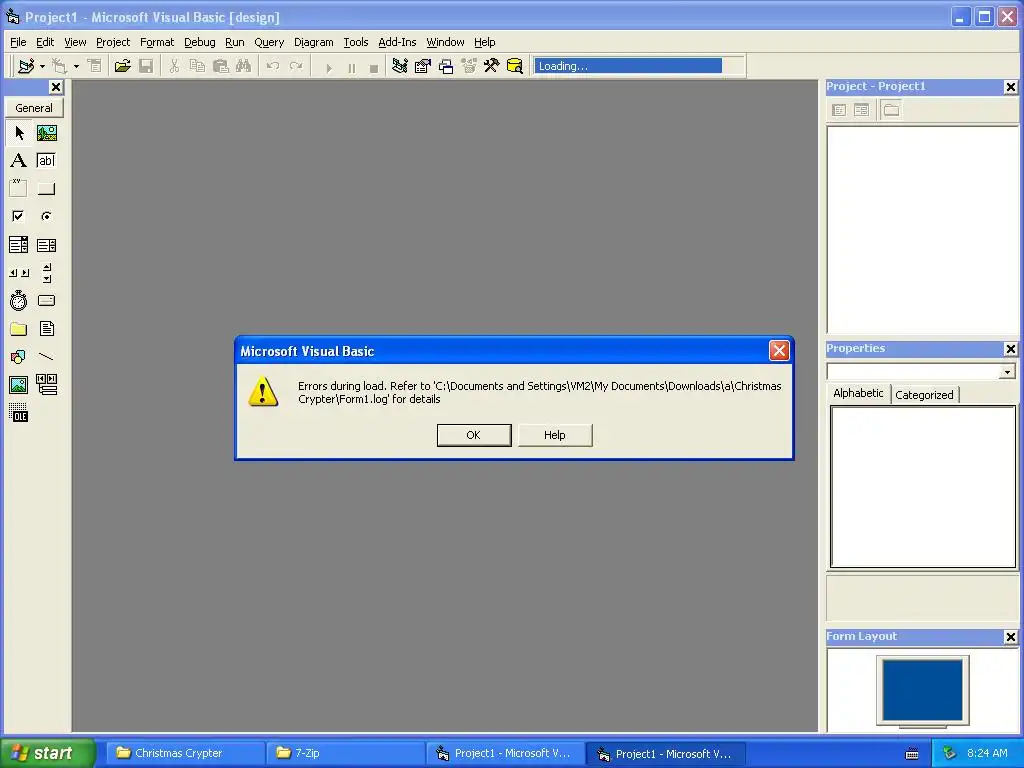The height and width of the screenshot is (768, 1024).
Task: Open the Debug menu
Action: point(199,42)
